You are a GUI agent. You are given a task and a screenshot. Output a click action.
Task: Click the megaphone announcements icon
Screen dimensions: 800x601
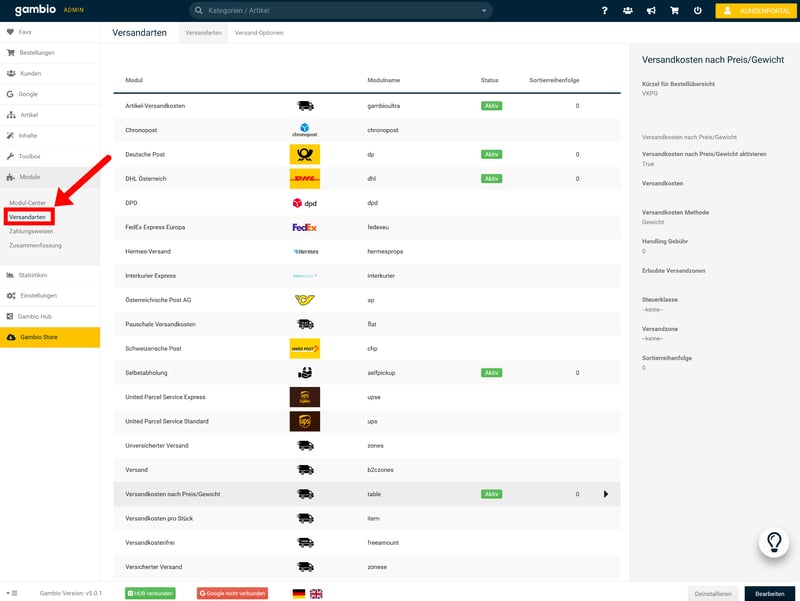coord(651,11)
